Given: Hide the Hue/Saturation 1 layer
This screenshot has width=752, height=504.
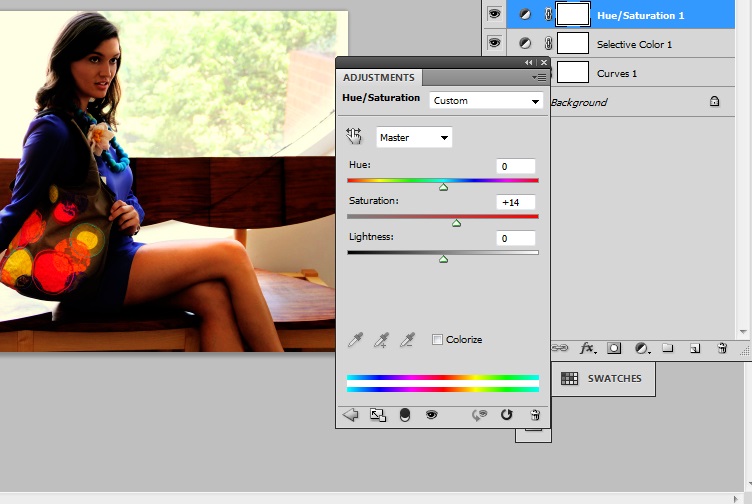Looking at the screenshot, I should point(493,14).
